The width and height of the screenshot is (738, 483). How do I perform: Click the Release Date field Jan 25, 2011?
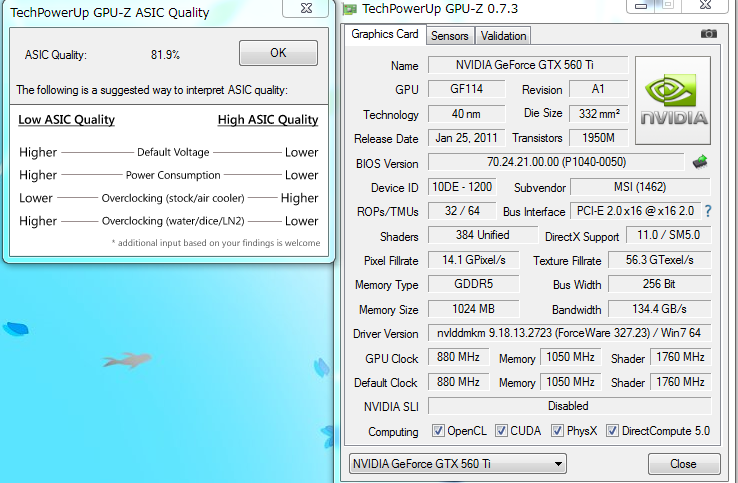click(466, 138)
